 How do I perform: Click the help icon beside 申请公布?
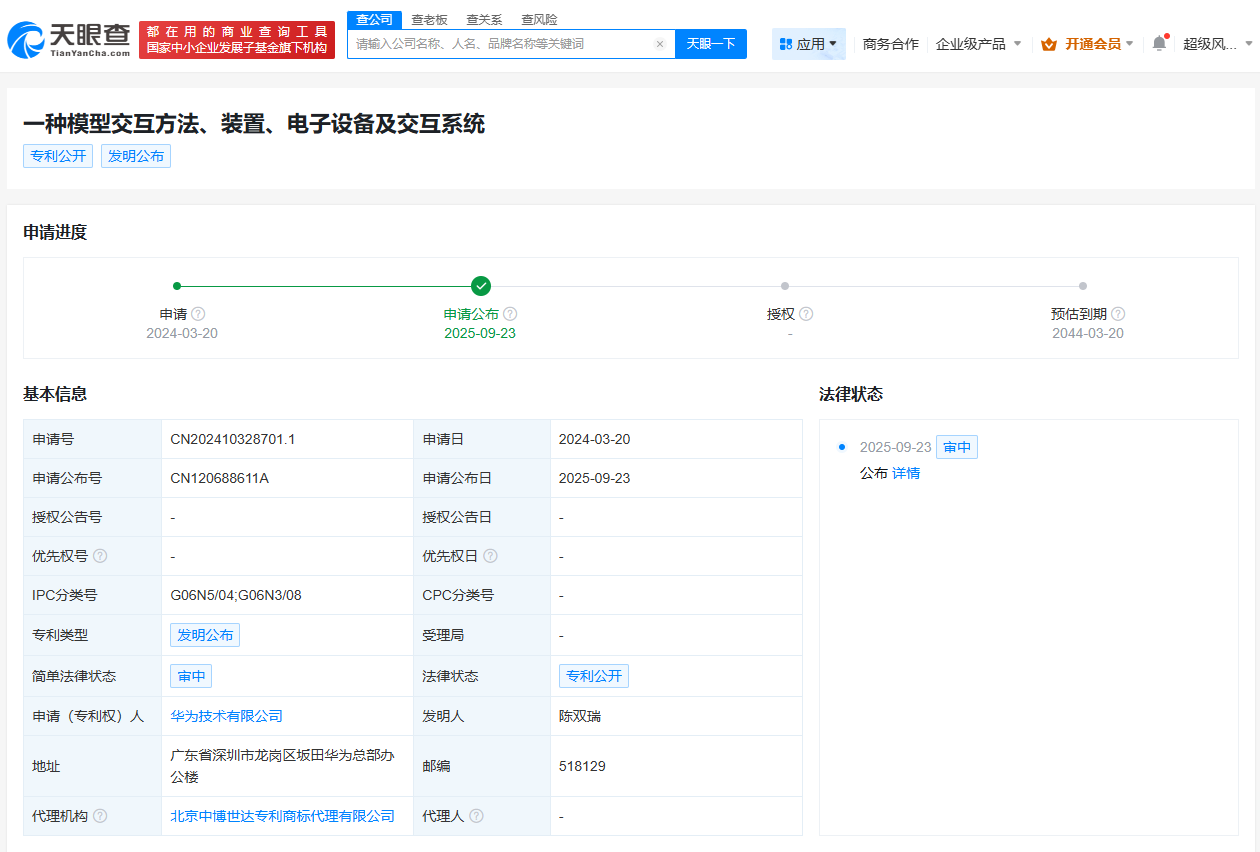pos(510,313)
